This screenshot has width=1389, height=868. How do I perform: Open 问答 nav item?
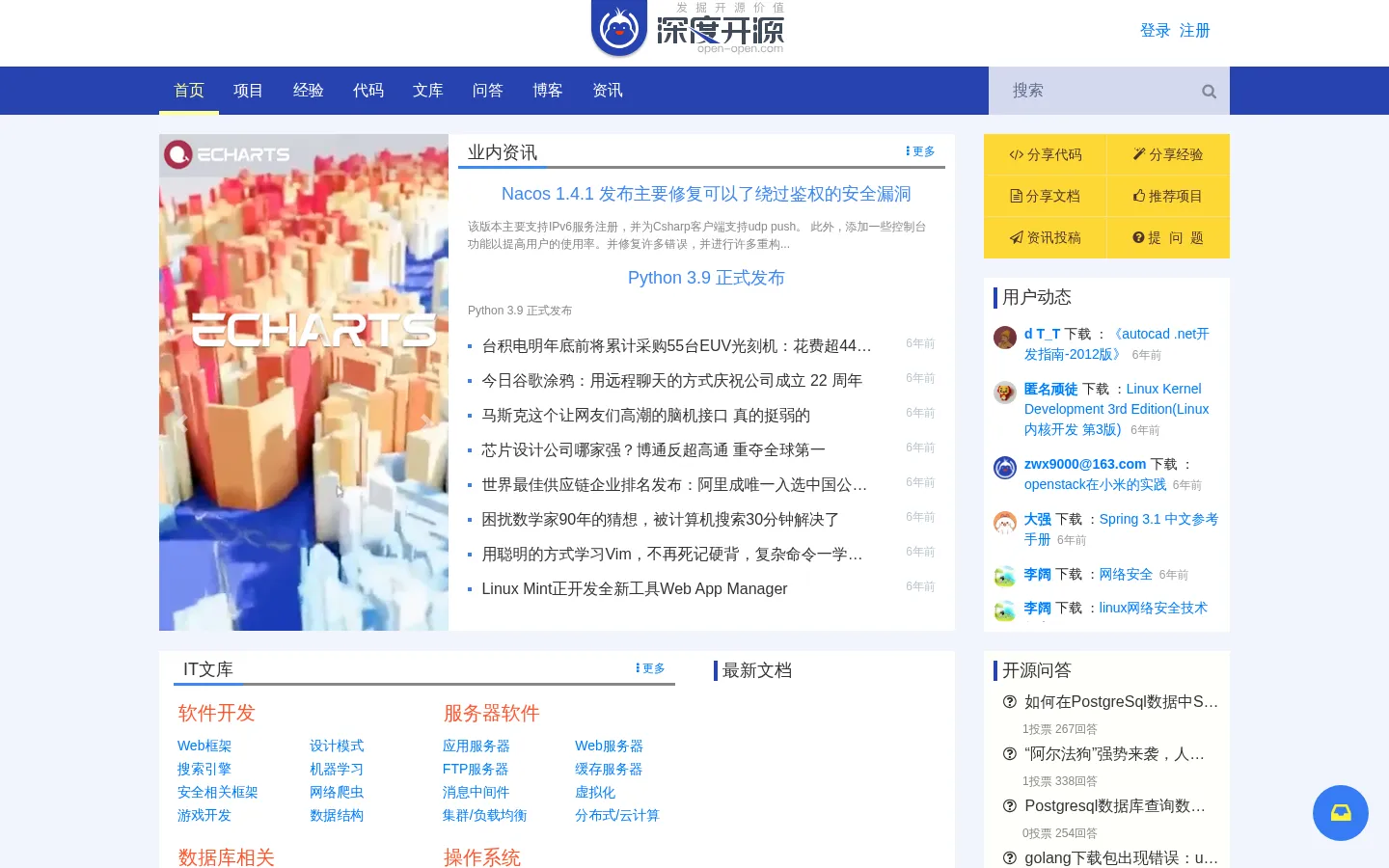pyautogui.click(x=488, y=91)
